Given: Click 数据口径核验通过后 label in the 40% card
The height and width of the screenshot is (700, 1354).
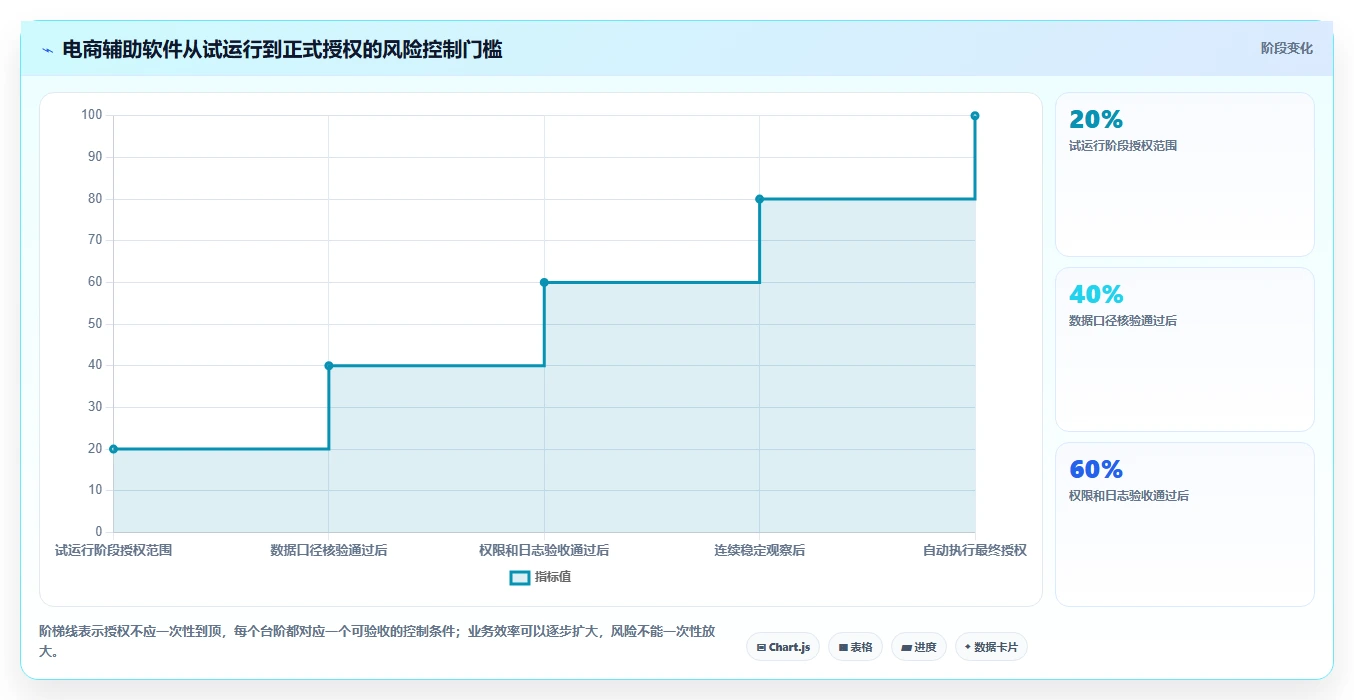Looking at the screenshot, I should click(x=1123, y=321).
